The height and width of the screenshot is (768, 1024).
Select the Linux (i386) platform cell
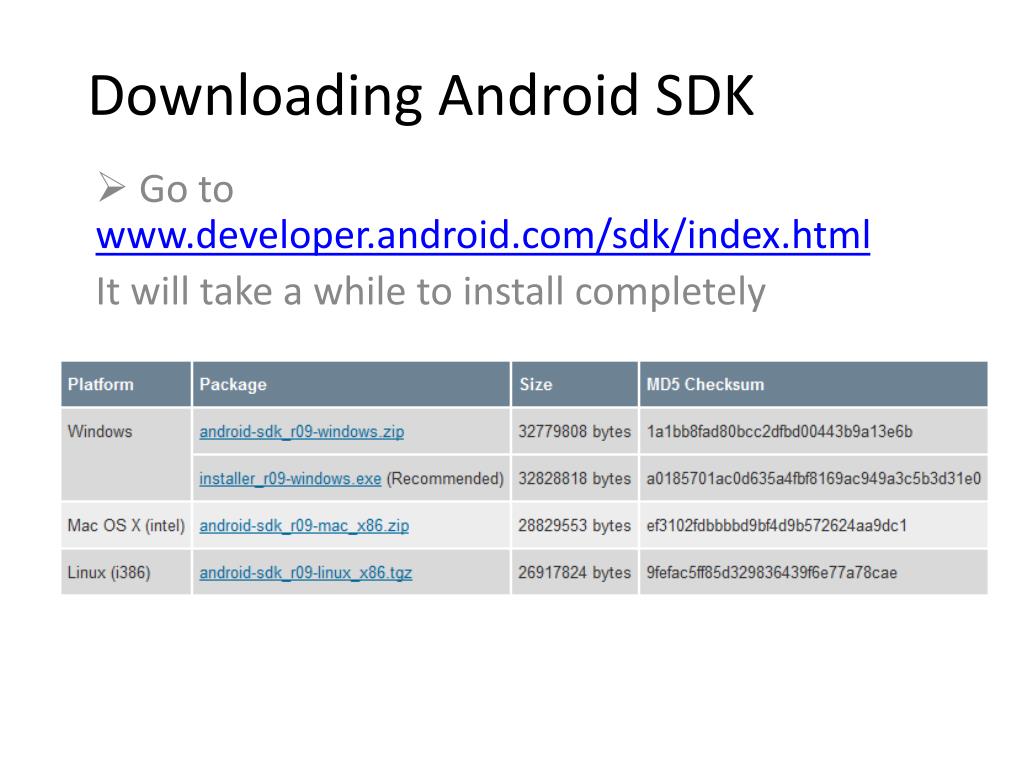(126, 572)
